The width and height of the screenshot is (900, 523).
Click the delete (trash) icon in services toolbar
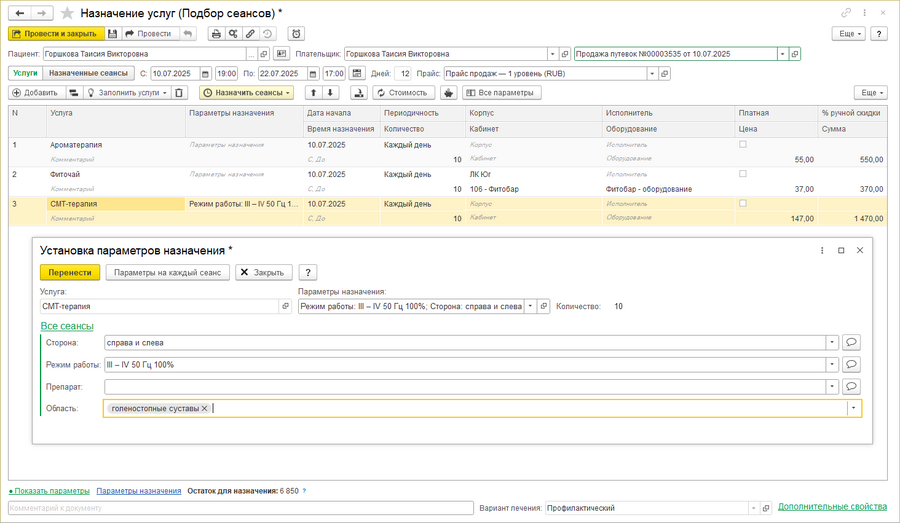click(x=179, y=93)
